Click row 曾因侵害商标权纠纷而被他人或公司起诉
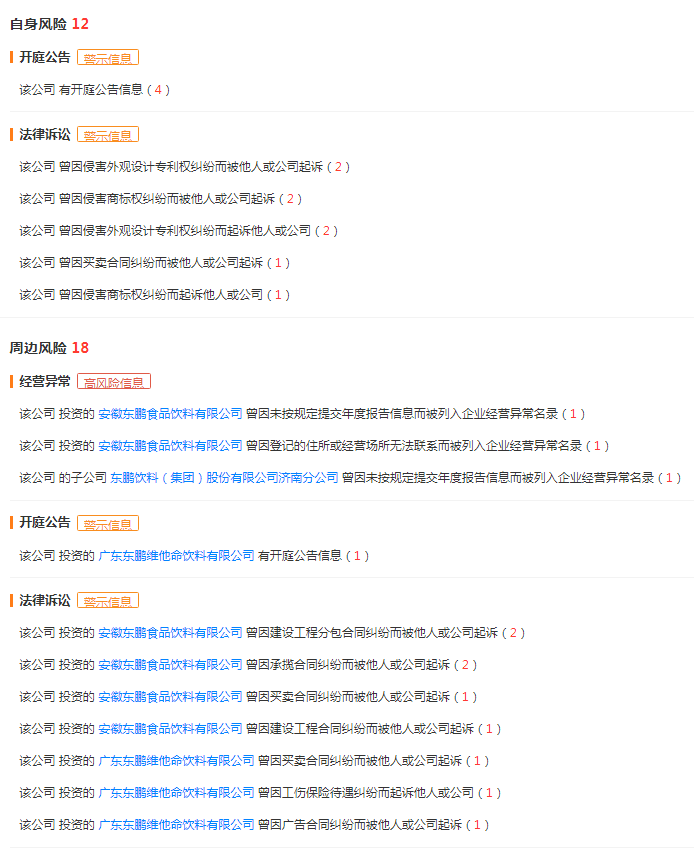Viewport: 694px width, 855px height. tap(160, 199)
